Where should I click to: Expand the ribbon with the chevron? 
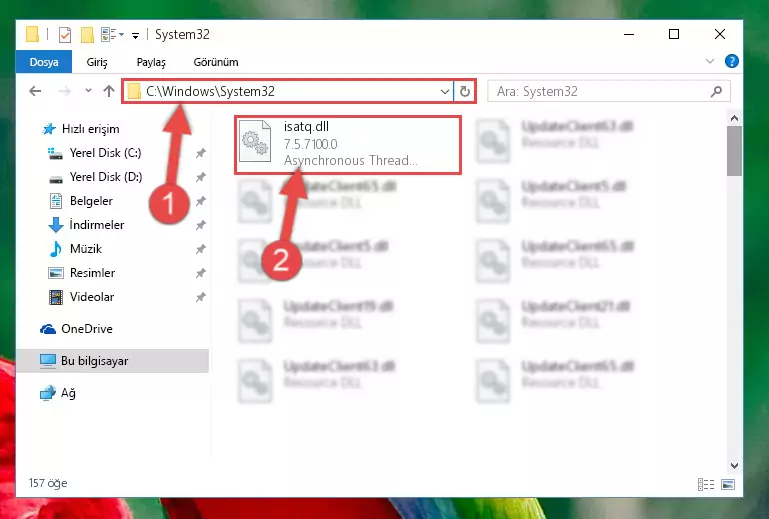(x=710, y=61)
